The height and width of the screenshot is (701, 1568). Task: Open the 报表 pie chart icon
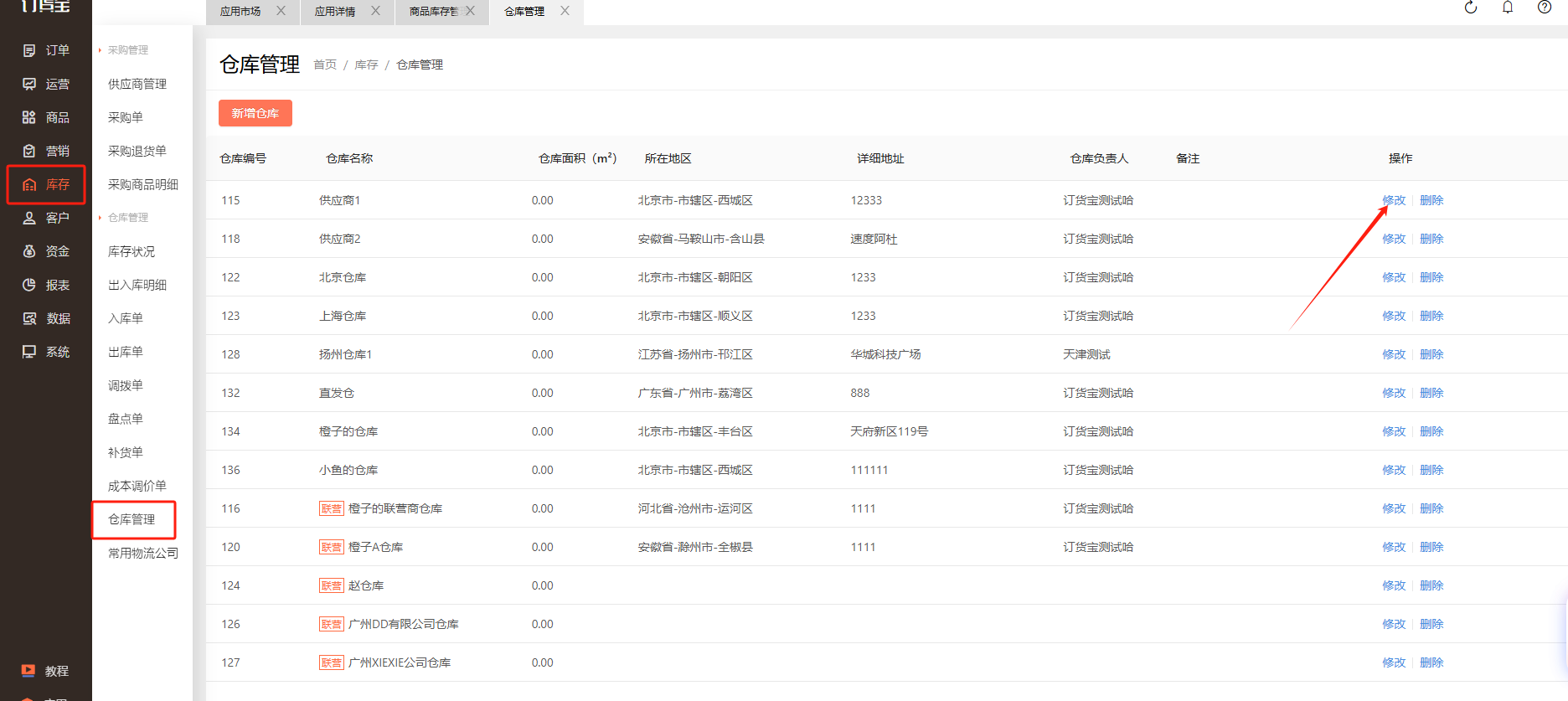click(29, 285)
